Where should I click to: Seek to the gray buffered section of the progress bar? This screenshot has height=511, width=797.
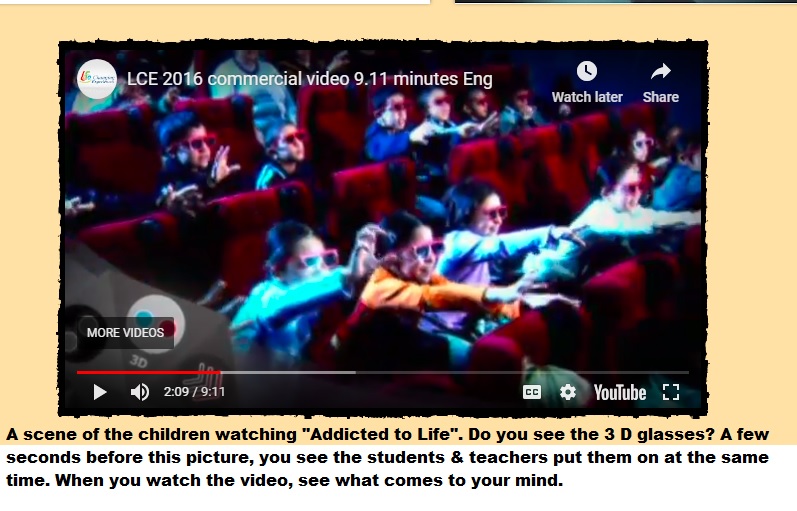(x=288, y=372)
